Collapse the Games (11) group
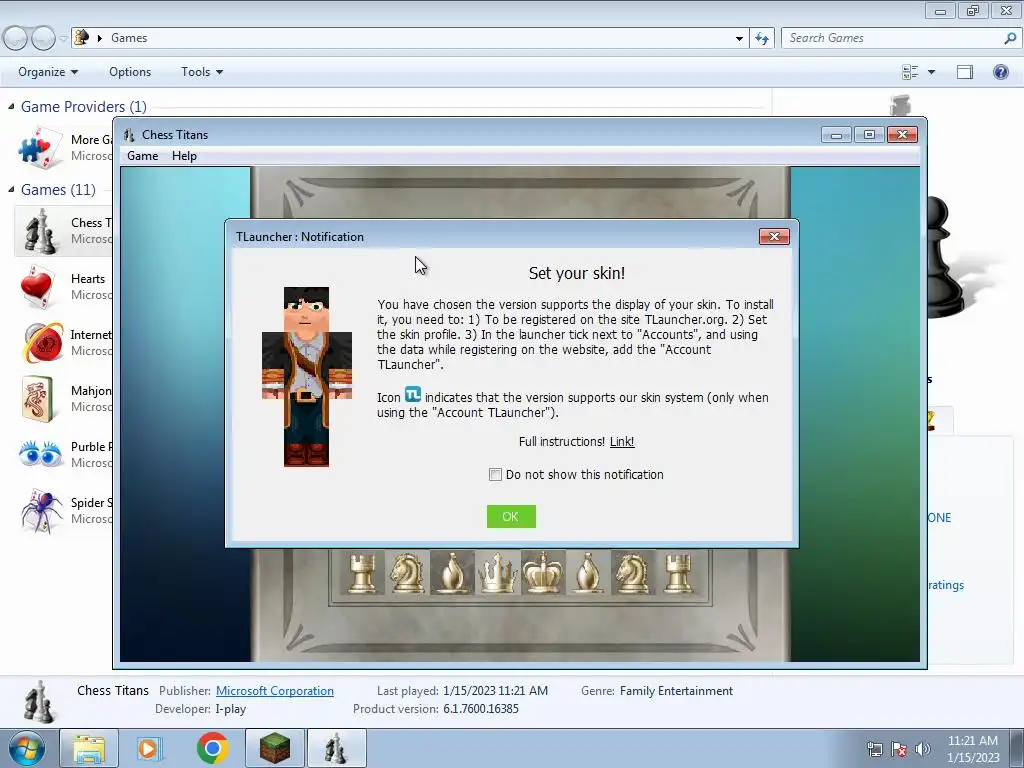This screenshot has width=1024, height=768. [11, 189]
